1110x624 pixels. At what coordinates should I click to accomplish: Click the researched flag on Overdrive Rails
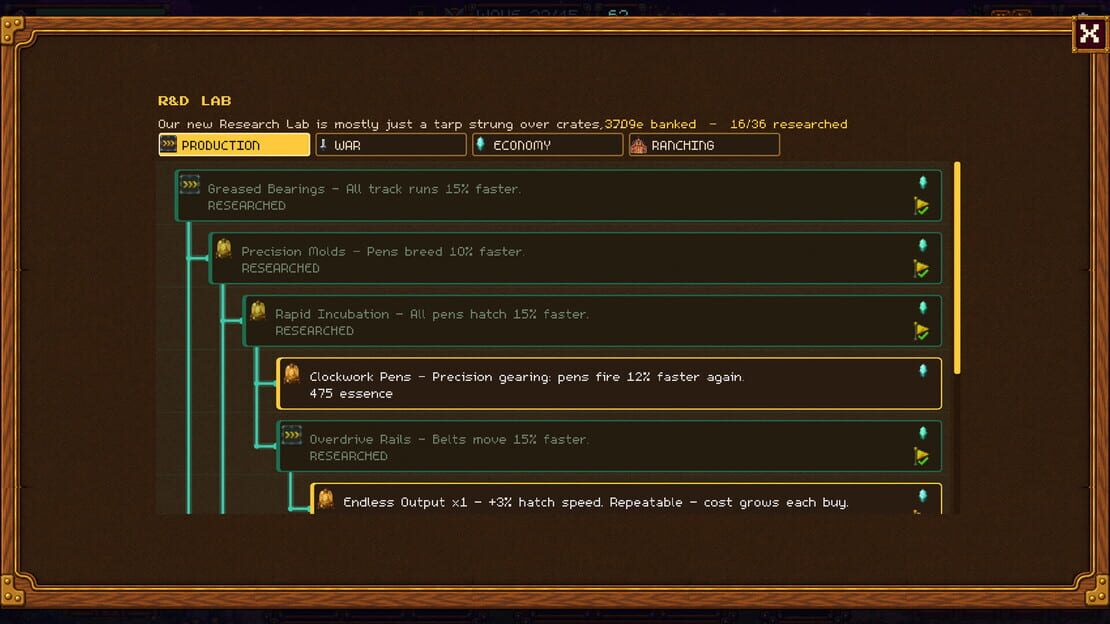(x=921, y=457)
